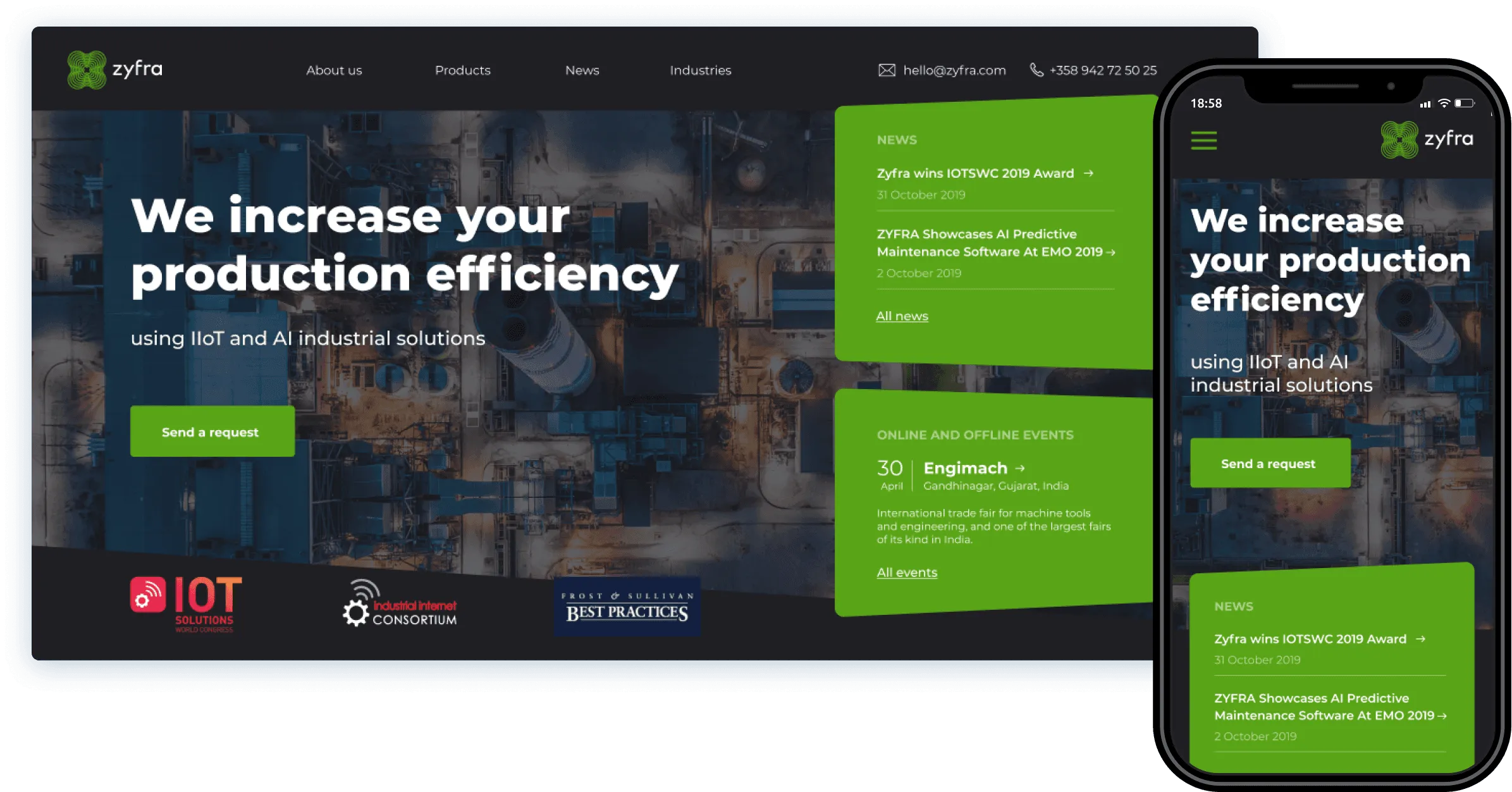Click phone number +358 942 72 50 25
This screenshot has height=792, width=1512.
coord(1103,70)
